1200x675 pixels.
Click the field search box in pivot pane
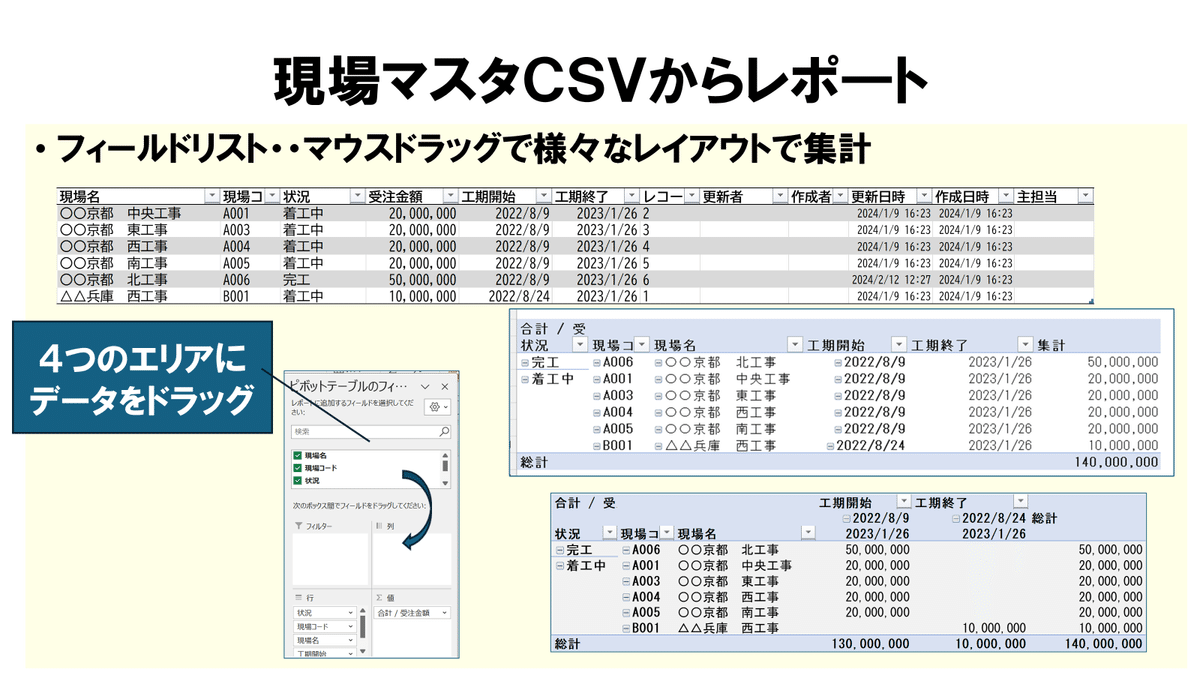pyautogui.click(x=371, y=432)
